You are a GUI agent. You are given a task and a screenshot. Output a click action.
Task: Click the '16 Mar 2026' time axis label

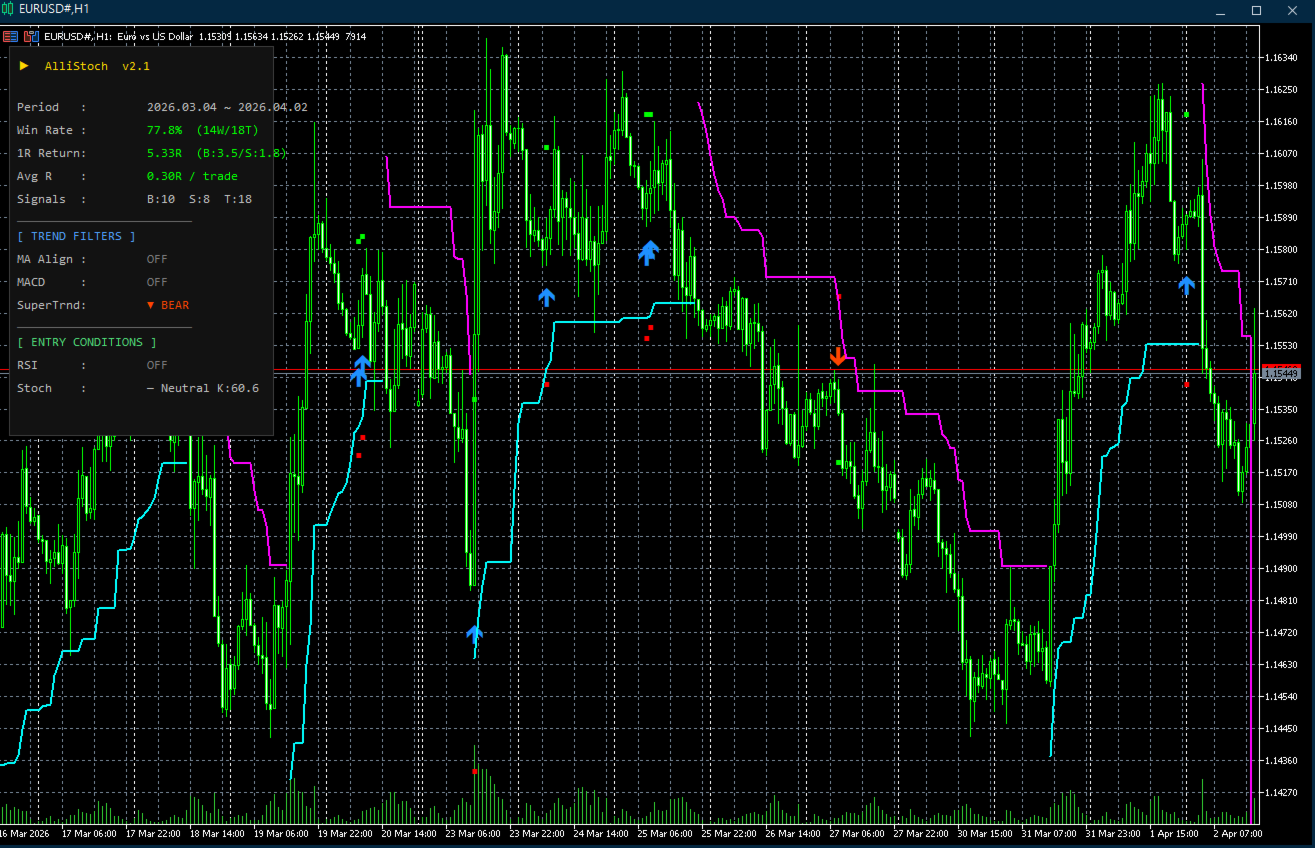pyautogui.click(x=24, y=833)
